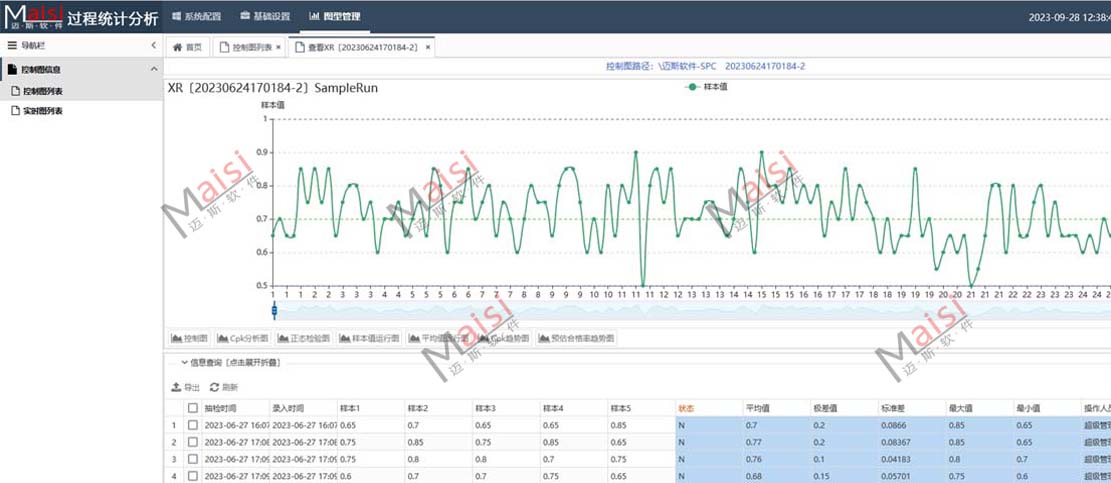The image size is (1111, 483).
Task: Open 实时图列表 in the sidebar
Action: (42, 111)
